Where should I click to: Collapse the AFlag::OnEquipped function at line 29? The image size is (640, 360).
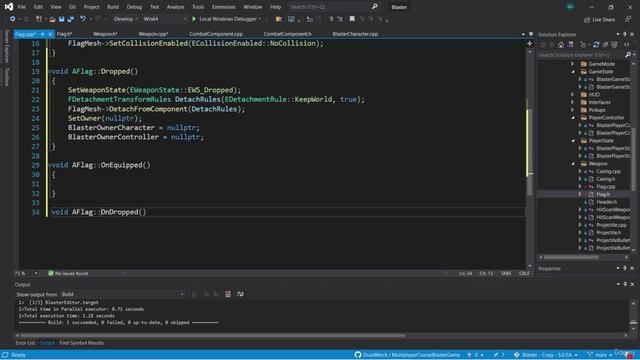tap(50, 165)
